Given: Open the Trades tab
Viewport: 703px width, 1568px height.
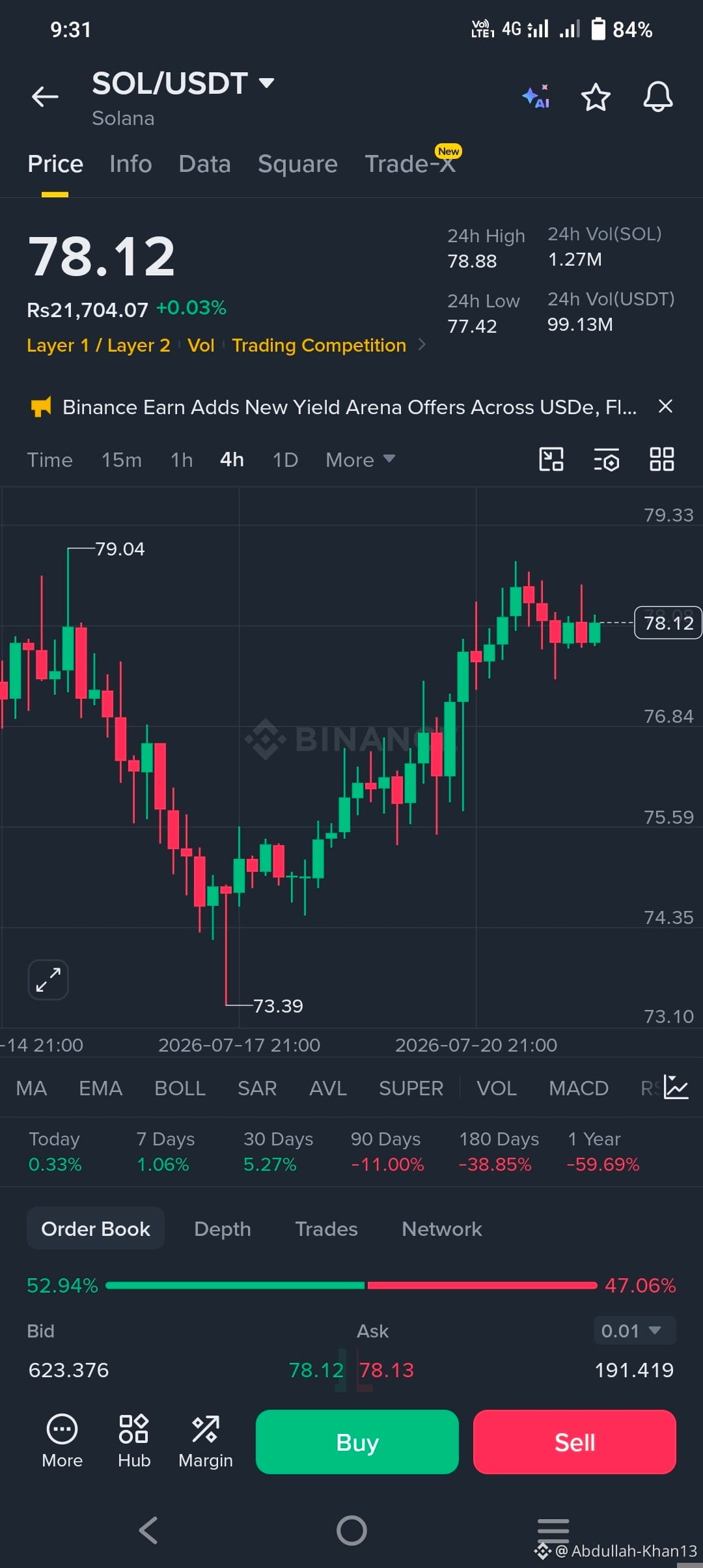Looking at the screenshot, I should coord(326,1229).
